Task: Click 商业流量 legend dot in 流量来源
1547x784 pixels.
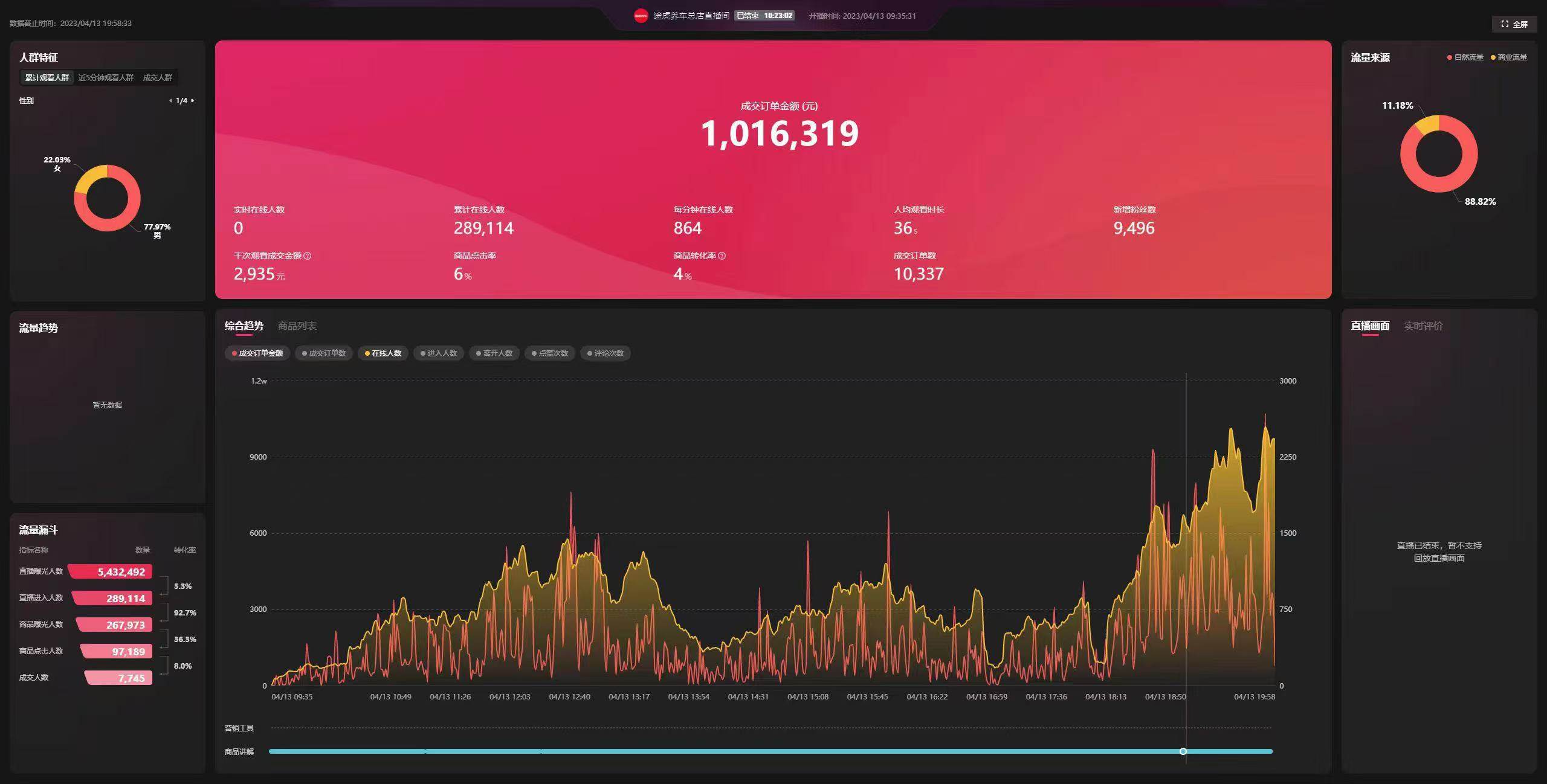Action: tap(1493, 57)
